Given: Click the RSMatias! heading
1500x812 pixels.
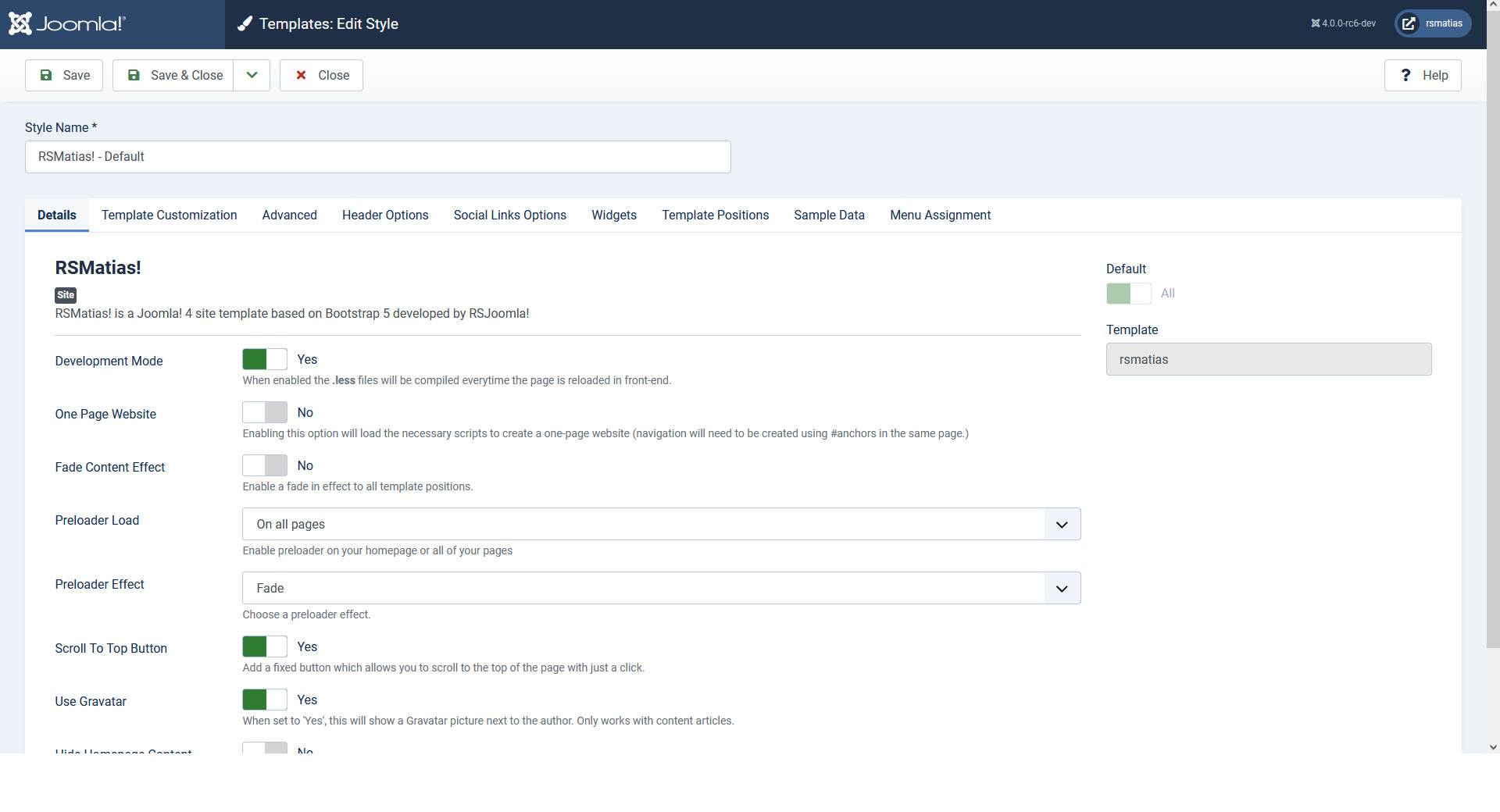Looking at the screenshot, I should click(x=98, y=268).
